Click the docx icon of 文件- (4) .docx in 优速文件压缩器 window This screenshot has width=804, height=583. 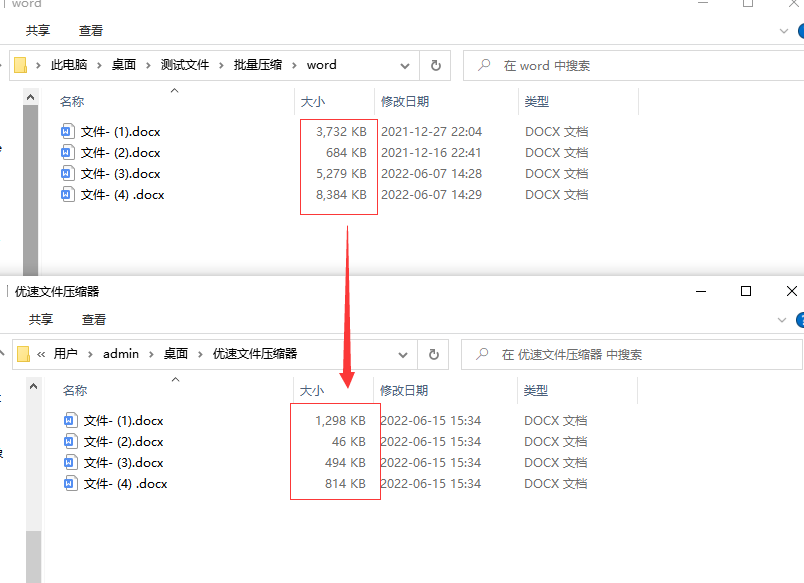point(70,484)
